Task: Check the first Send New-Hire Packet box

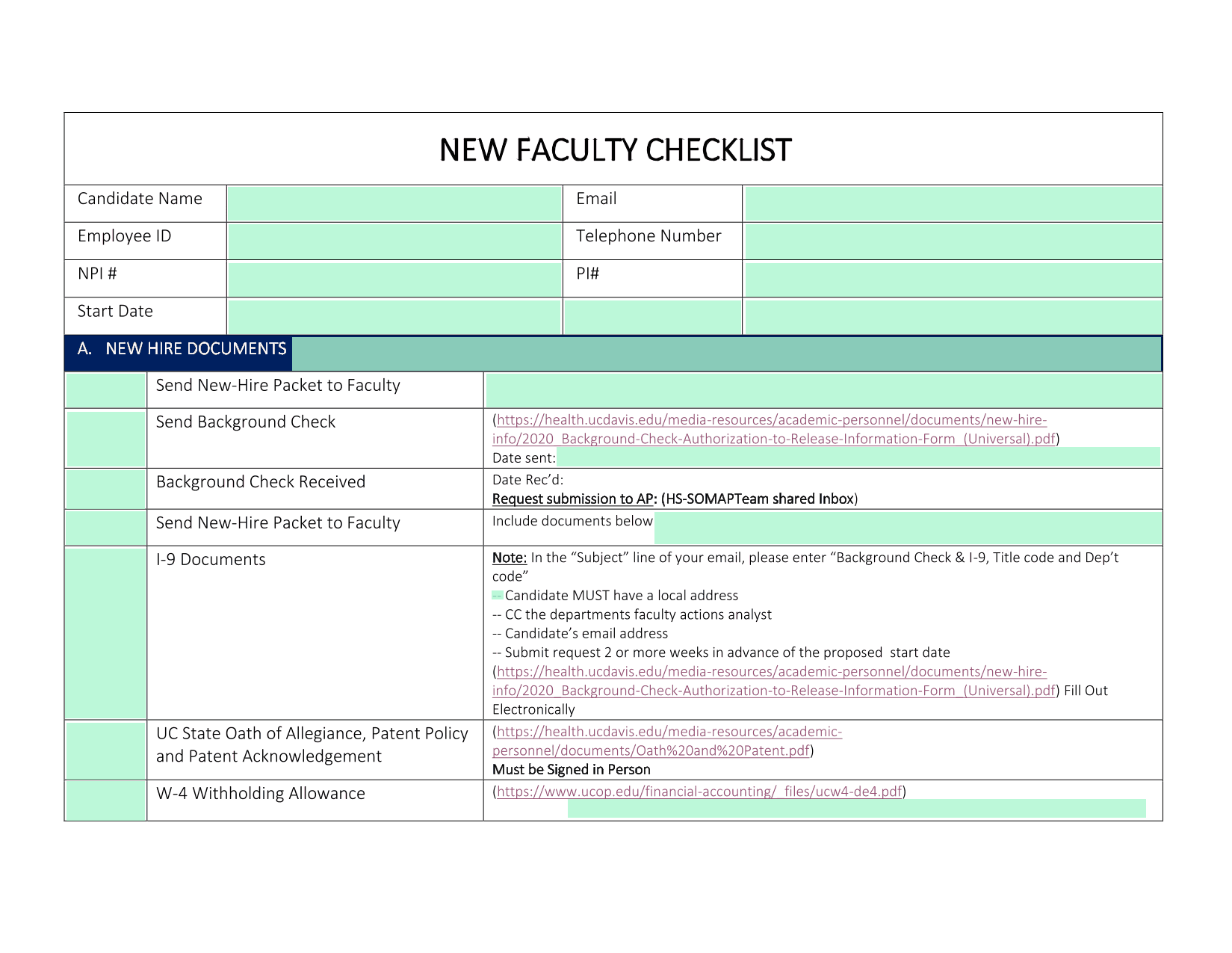Action: 105,389
